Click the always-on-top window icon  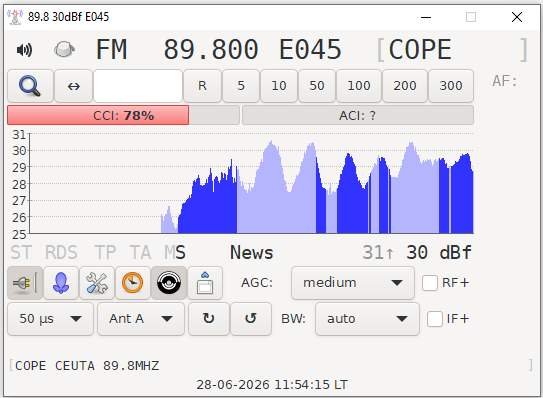pyautogui.click(x=205, y=283)
